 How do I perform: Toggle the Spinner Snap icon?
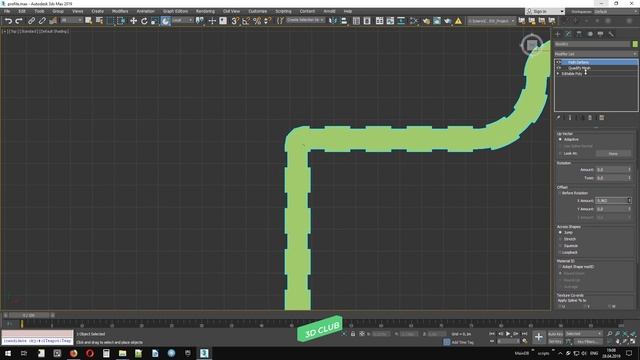click(267, 21)
